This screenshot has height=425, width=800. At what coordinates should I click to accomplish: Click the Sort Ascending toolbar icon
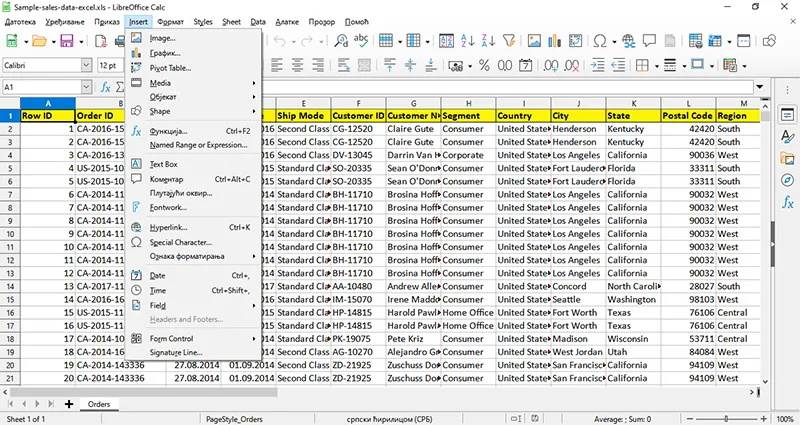pos(468,41)
